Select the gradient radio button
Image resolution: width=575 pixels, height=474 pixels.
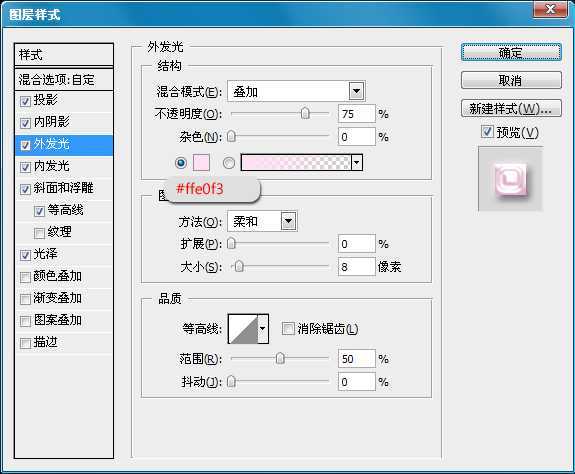229,162
